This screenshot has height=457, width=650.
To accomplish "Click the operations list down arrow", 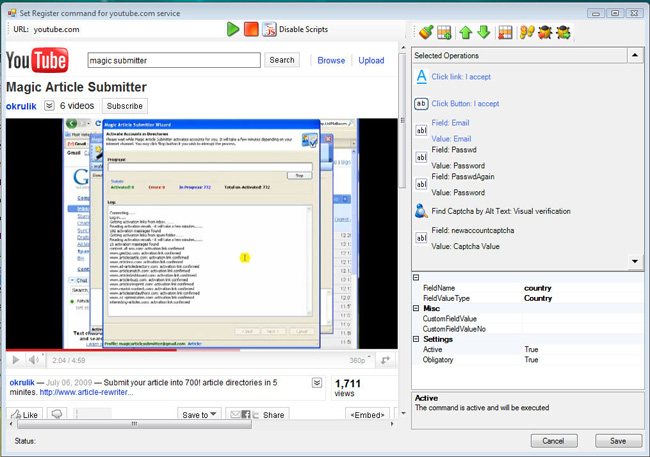I will tap(635, 261).
